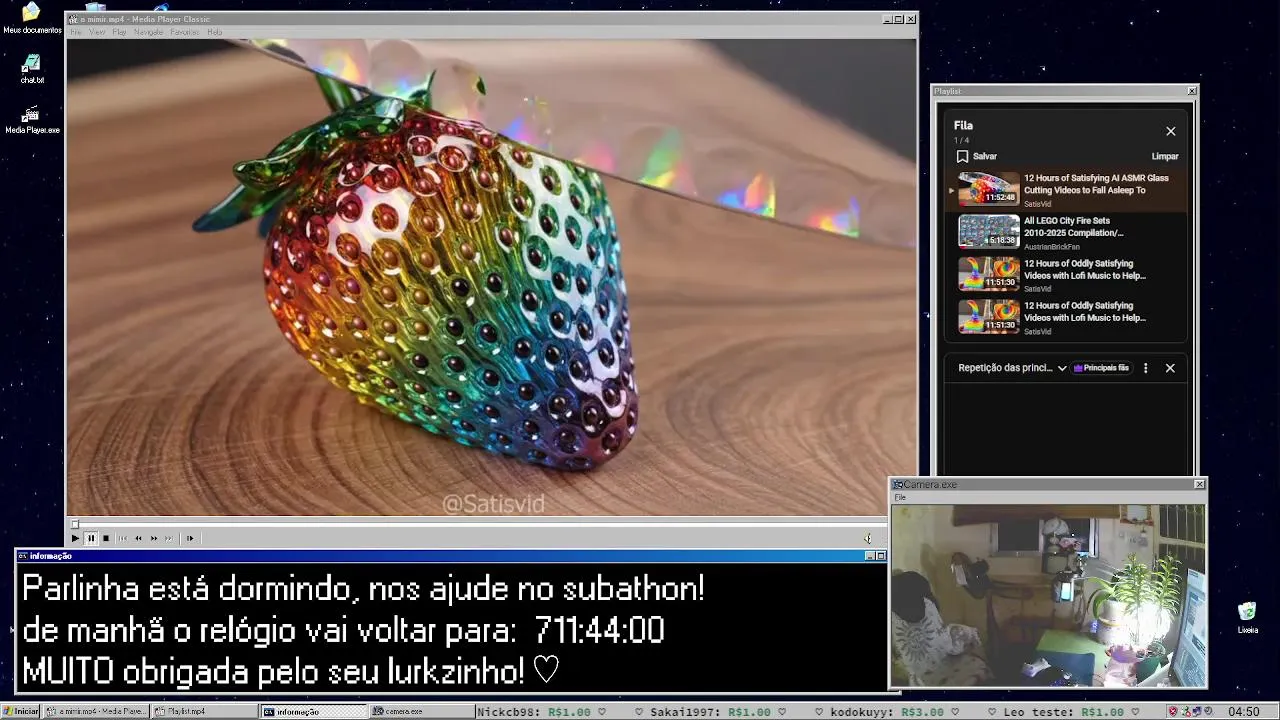
Task: Open the Favorites menu in Media Player Classic
Action: click(185, 32)
